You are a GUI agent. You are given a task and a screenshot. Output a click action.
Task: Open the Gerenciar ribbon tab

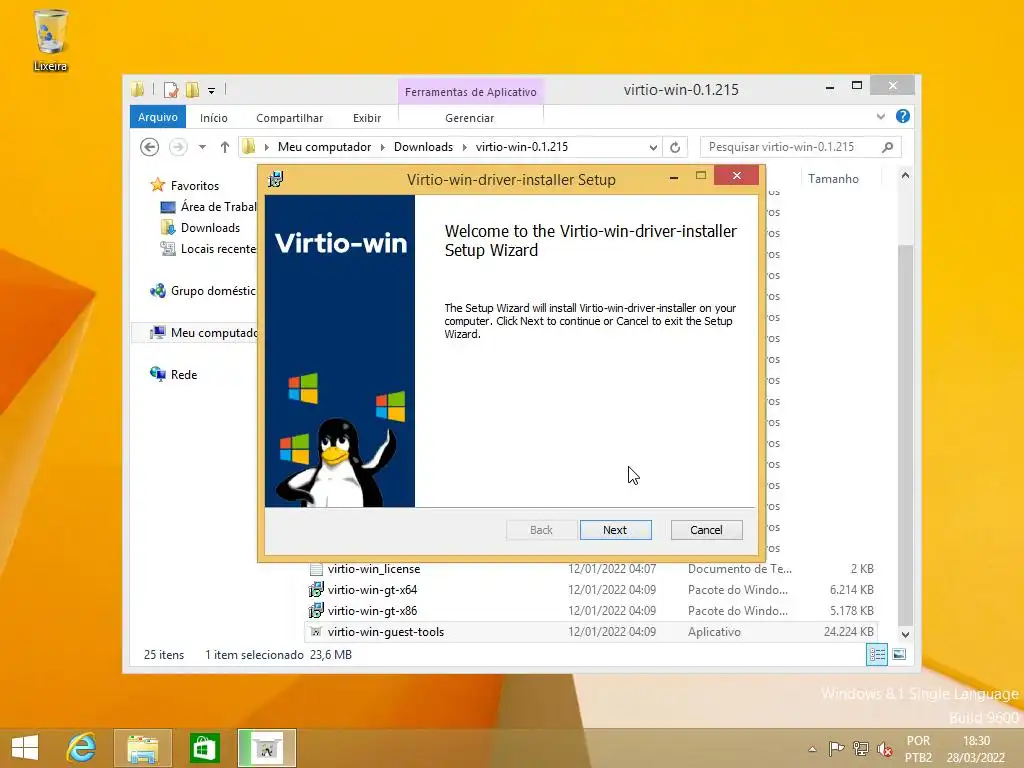(470, 118)
